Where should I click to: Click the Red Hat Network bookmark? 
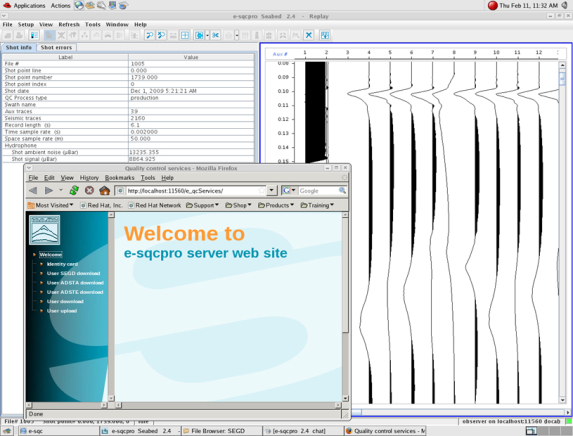[x=155, y=205]
